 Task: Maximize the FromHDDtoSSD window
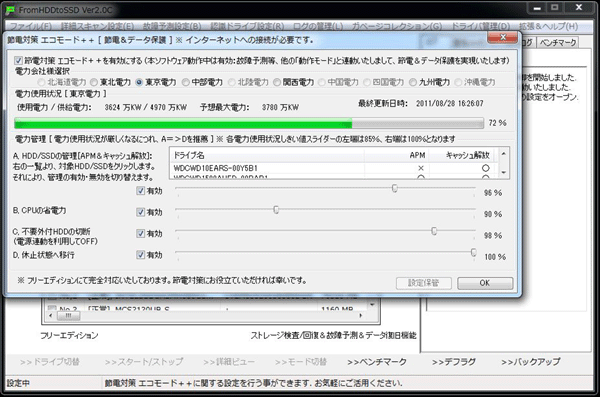(x=554, y=8)
